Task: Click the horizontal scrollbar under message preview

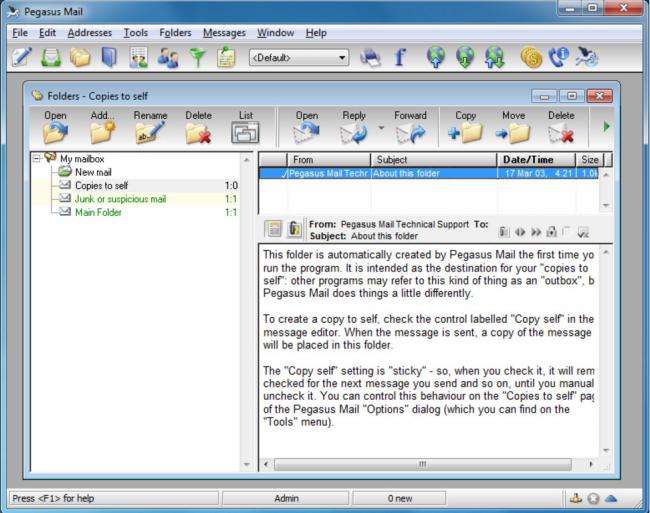Action: [x=423, y=464]
